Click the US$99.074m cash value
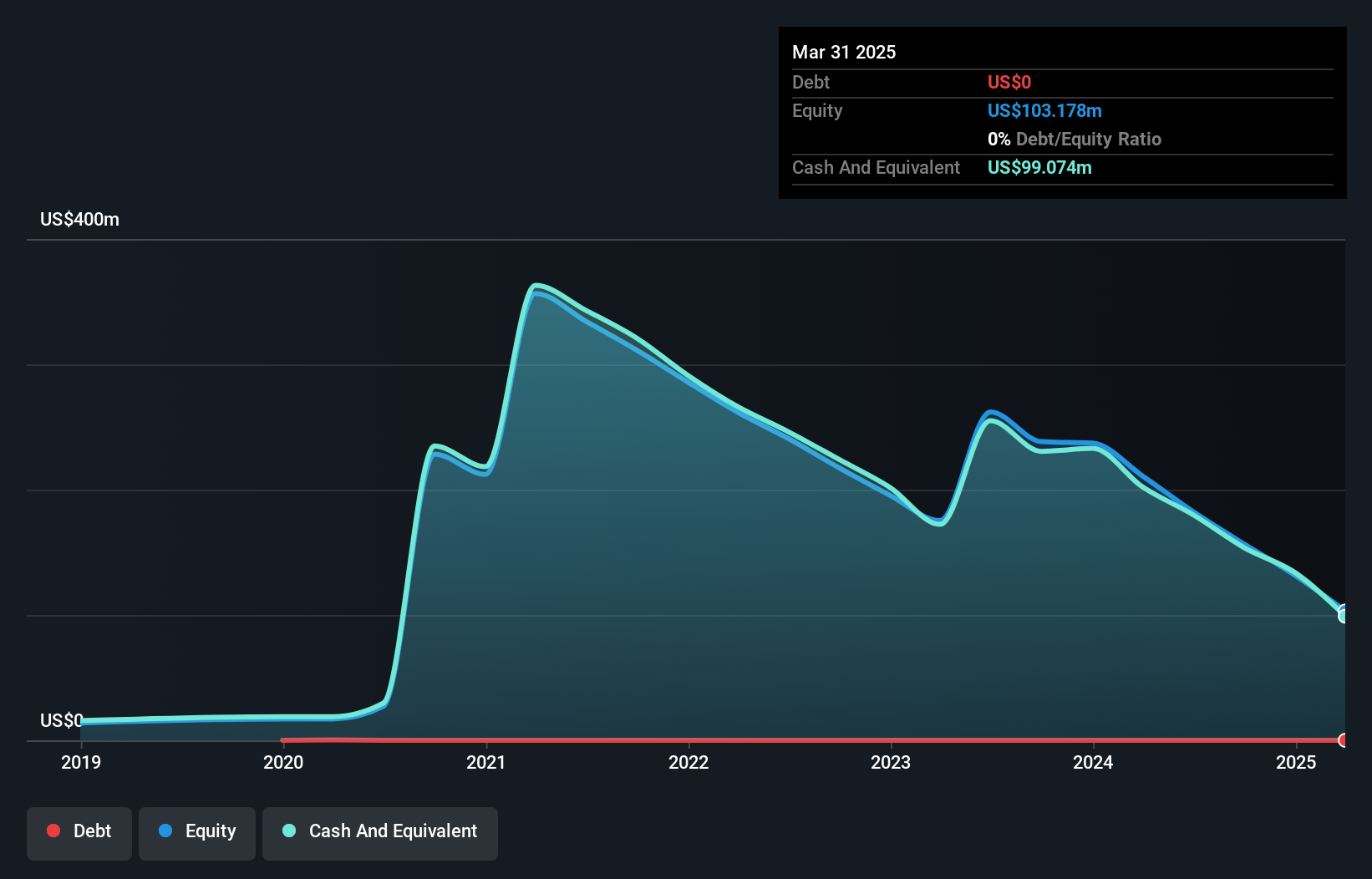The height and width of the screenshot is (879, 1372). coord(1039,167)
